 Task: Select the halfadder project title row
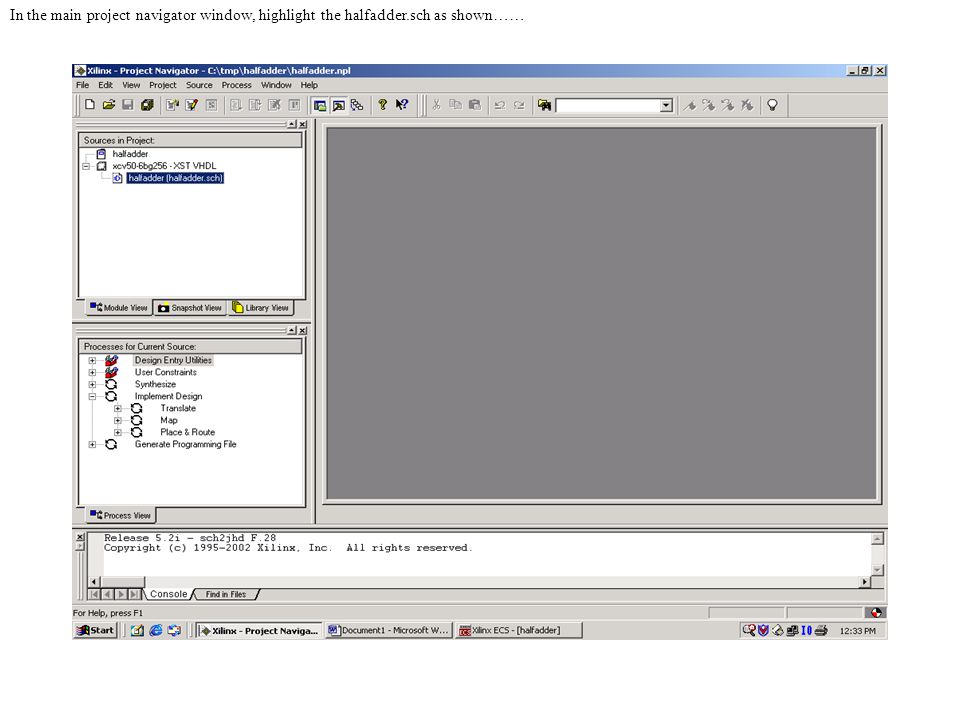130,154
